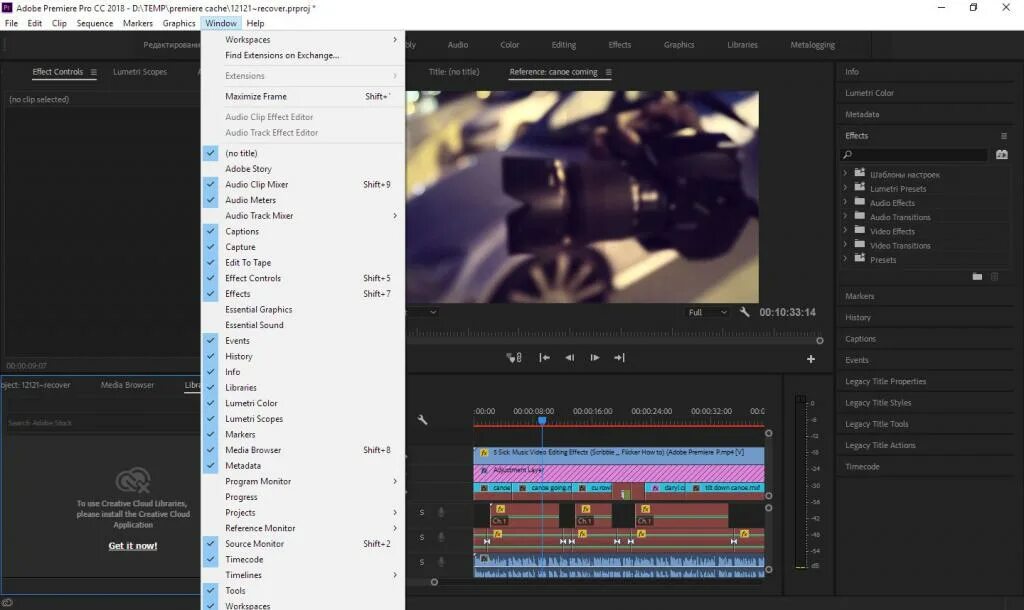Choose Maximize Frame menu command
This screenshot has height=610, width=1024.
pyautogui.click(x=303, y=97)
